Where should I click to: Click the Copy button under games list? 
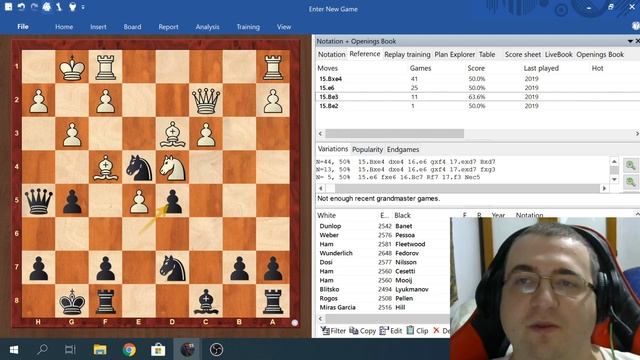362,331
